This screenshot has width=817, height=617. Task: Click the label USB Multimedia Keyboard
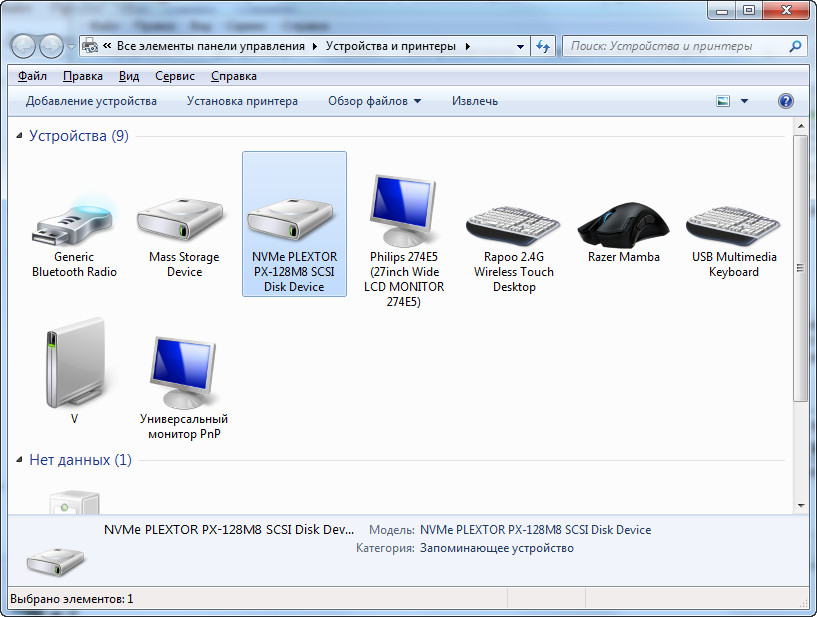pyautogui.click(x=734, y=264)
